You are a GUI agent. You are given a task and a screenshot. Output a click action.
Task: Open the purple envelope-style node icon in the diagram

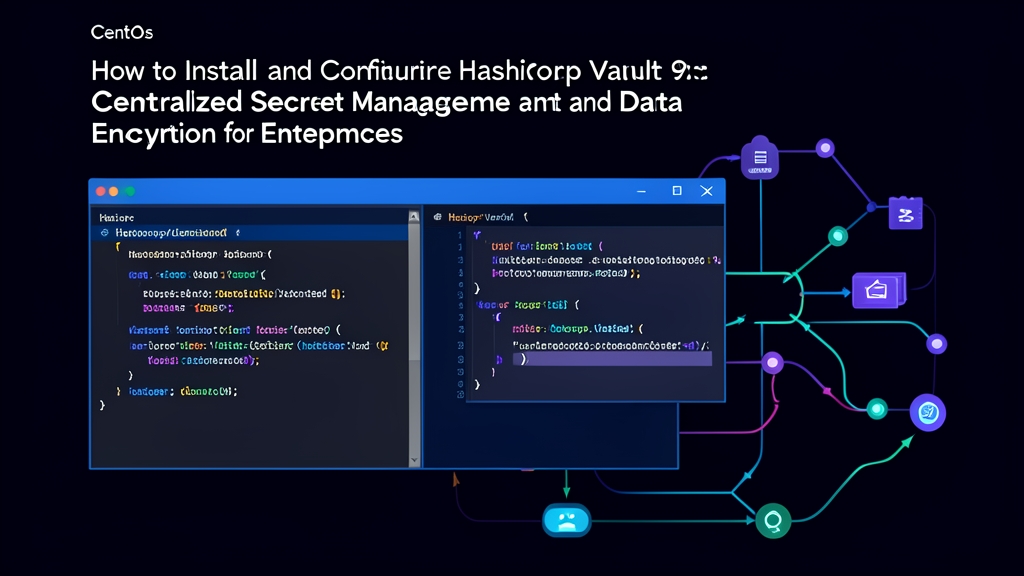coord(878,290)
